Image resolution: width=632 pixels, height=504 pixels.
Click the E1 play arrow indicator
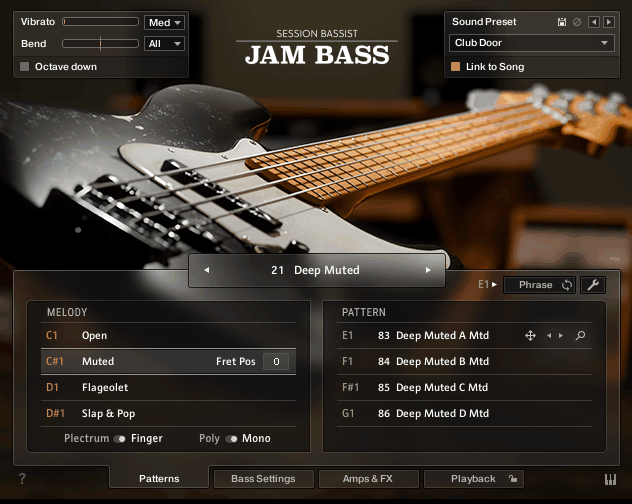point(494,285)
